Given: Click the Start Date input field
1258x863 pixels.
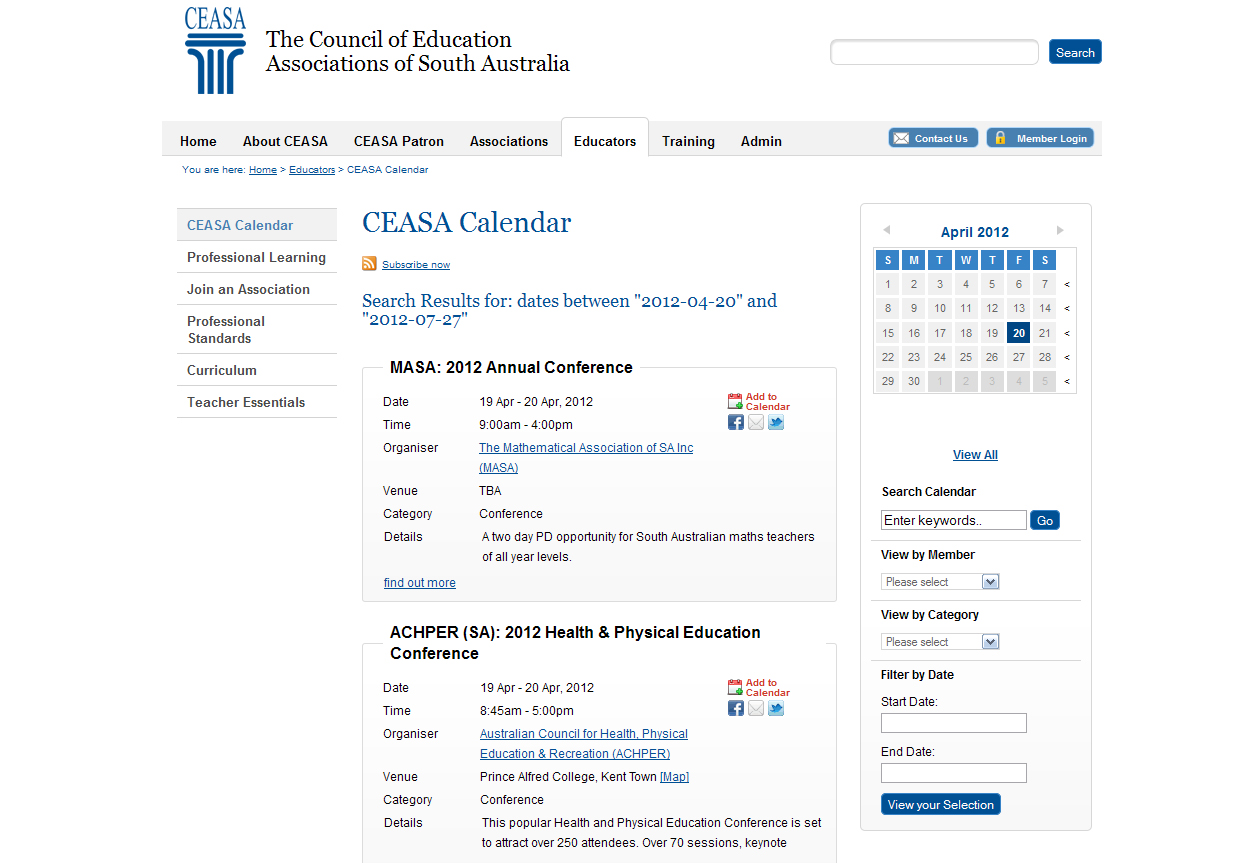Looking at the screenshot, I should [953, 723].
